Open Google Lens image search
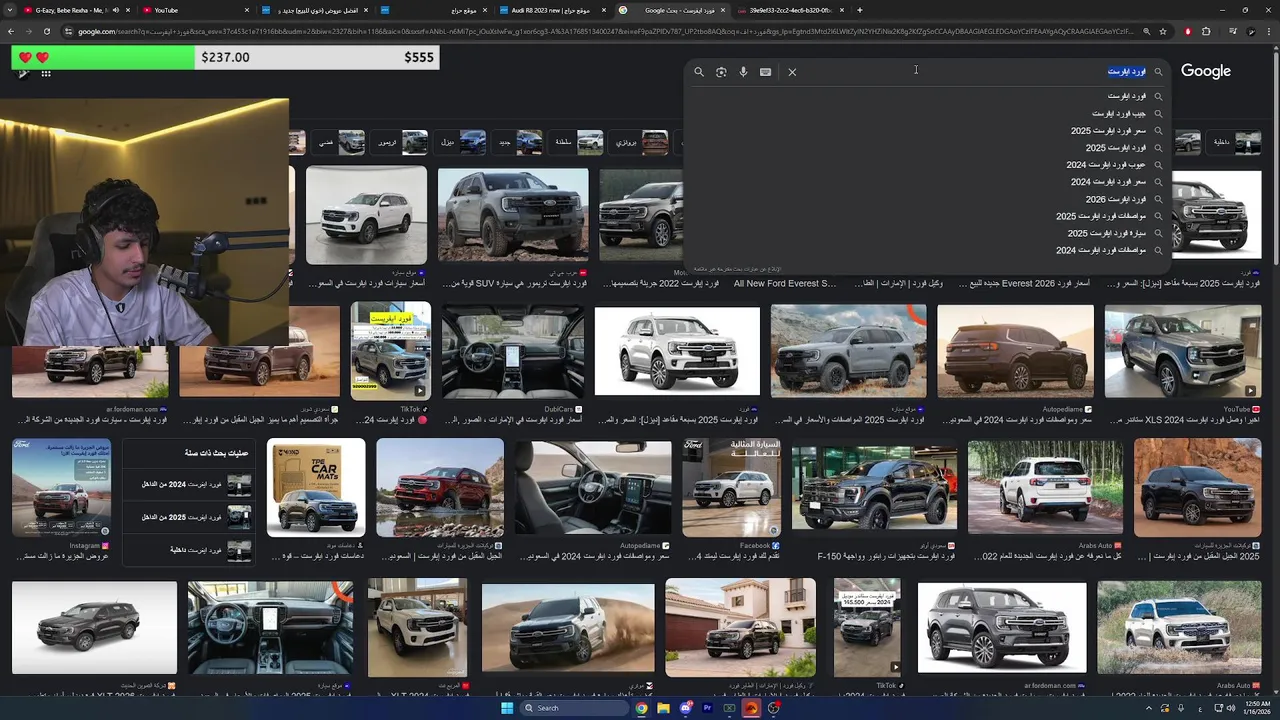 721,72
